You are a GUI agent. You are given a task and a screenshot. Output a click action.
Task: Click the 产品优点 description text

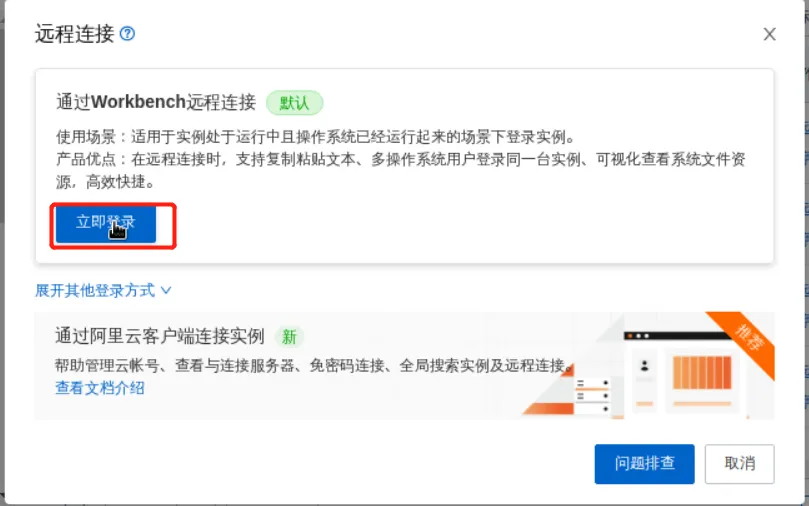[400, 170]
